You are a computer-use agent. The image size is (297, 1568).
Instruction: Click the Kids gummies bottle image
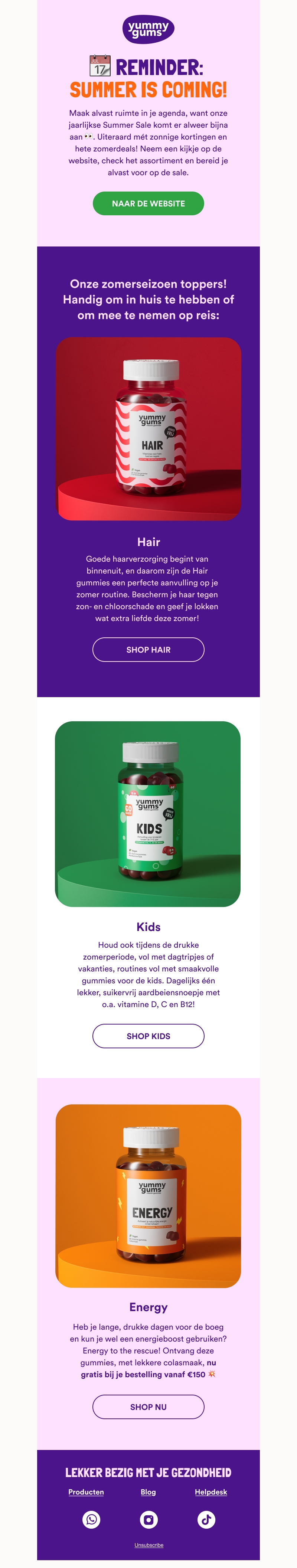(x=148, y=813)
